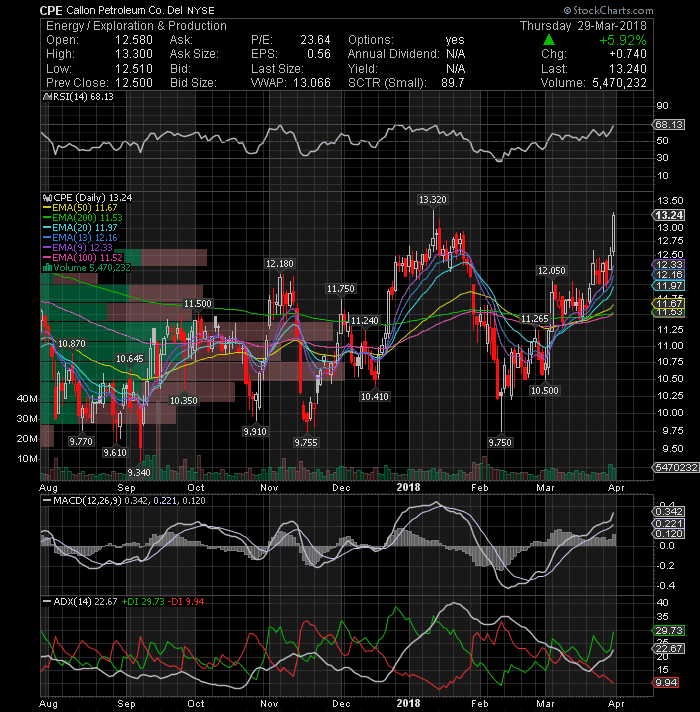Click the candlestick icon before CPE (Daily)
The image size is (700, 712).
pos(47,198)
